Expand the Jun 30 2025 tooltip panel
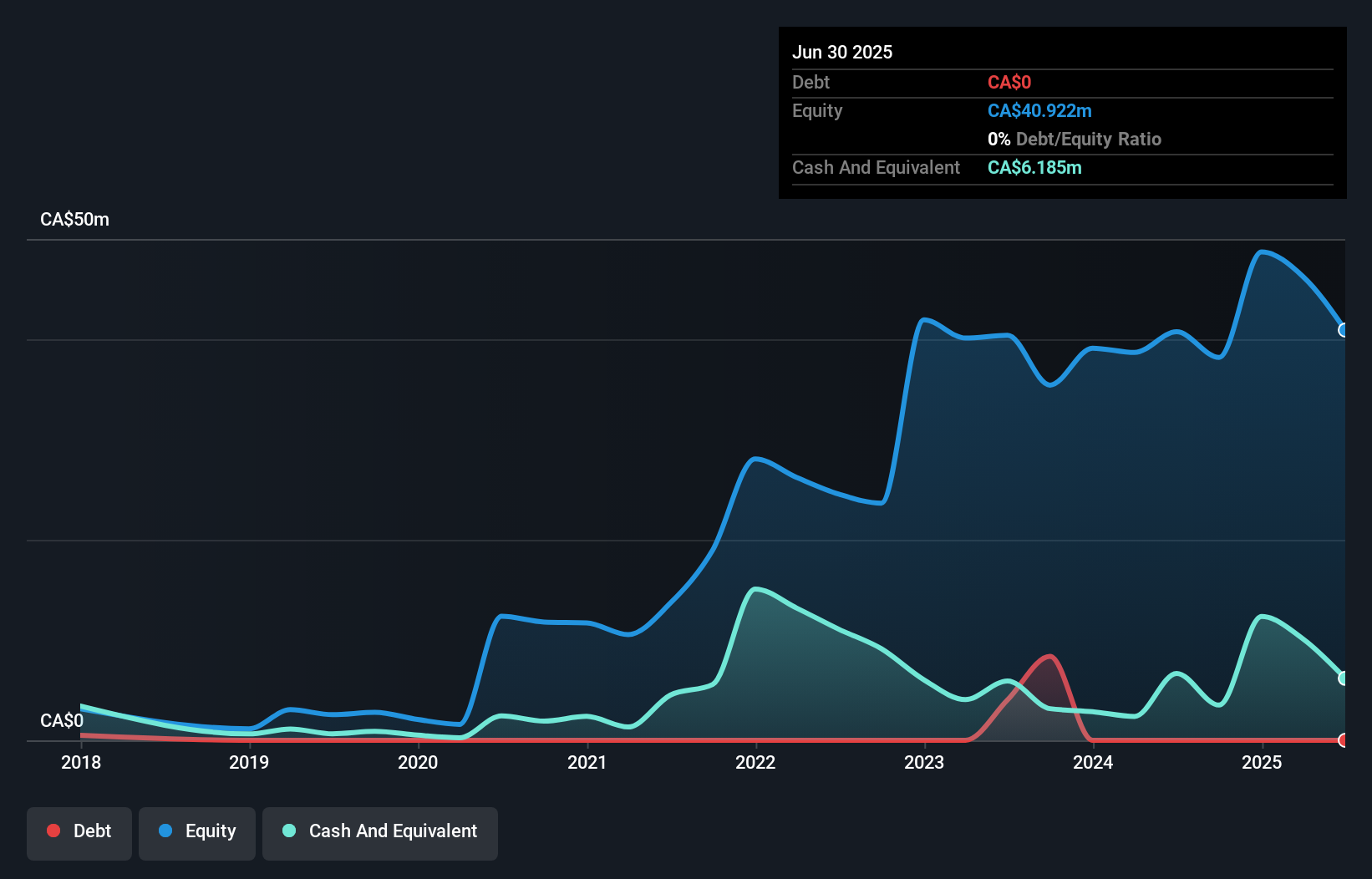Screen dimensions: 1372x879 click(x=842, y=51)
